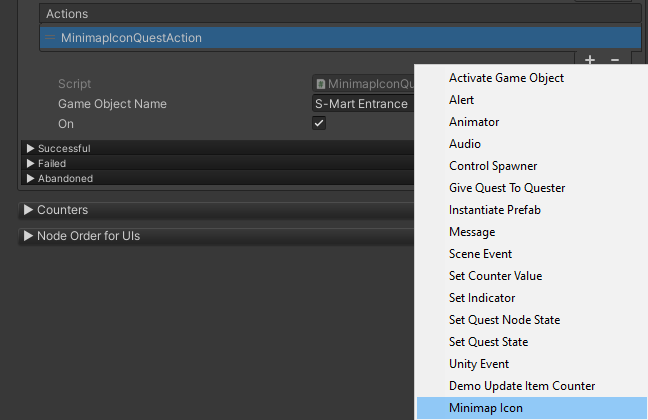This screenshot has height=420, width=648.
Task: Choose Message action from menu
Action: (531, 231)
